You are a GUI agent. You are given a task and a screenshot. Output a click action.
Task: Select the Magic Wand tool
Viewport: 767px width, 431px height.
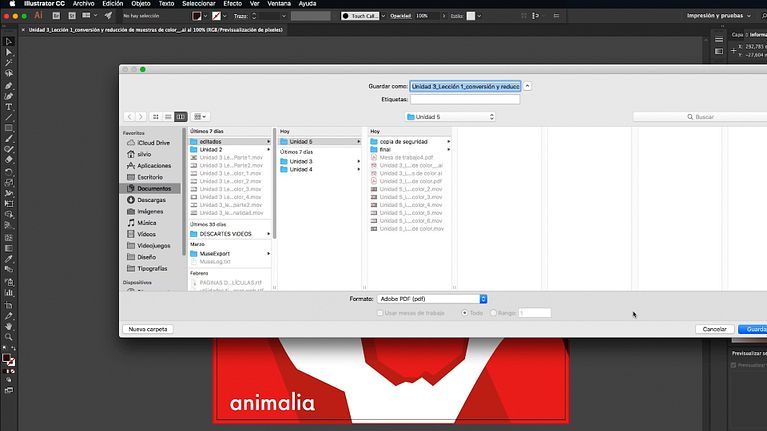[8, 63]
